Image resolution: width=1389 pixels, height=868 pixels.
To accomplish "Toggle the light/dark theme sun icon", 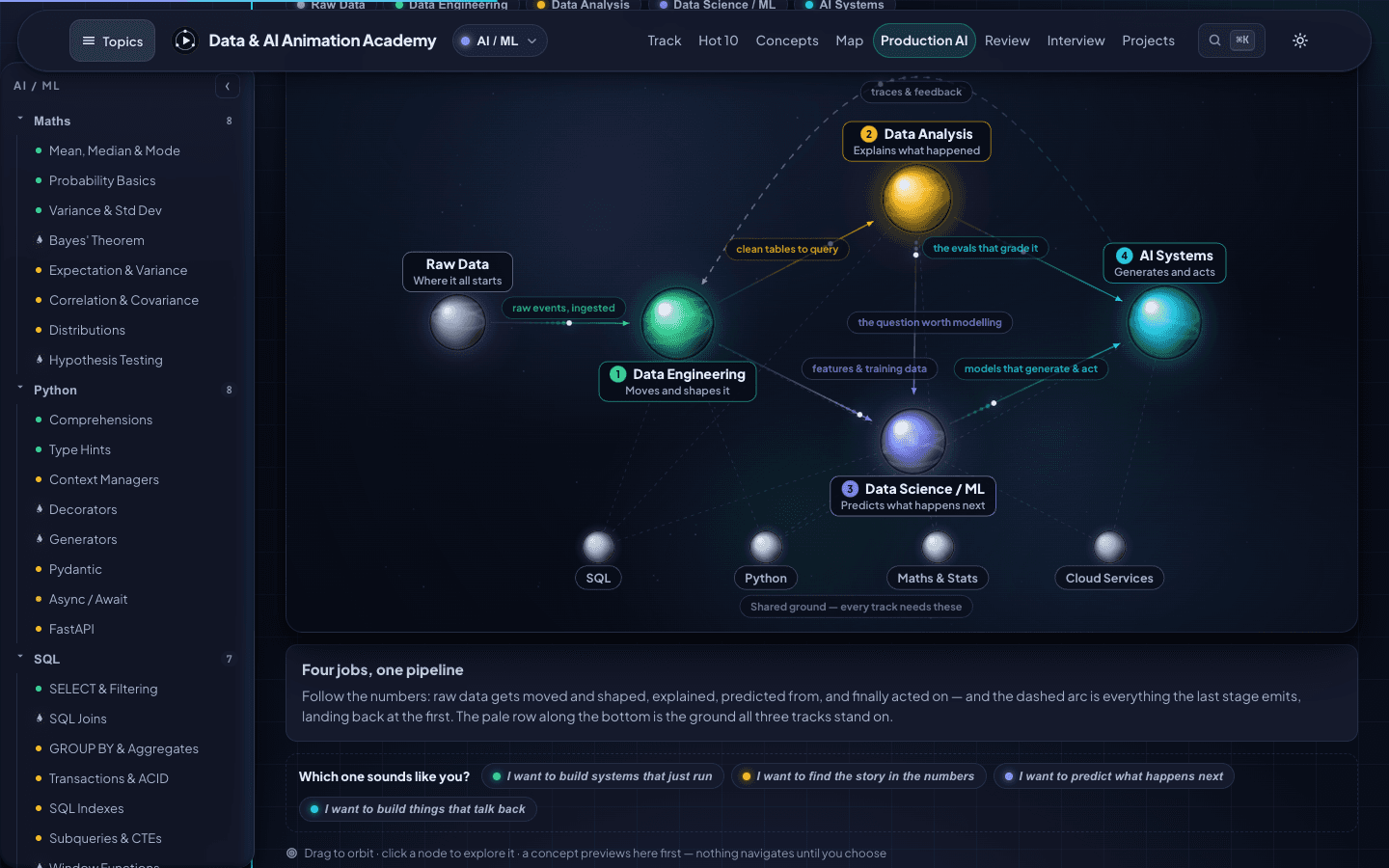I will (1300, 41).
